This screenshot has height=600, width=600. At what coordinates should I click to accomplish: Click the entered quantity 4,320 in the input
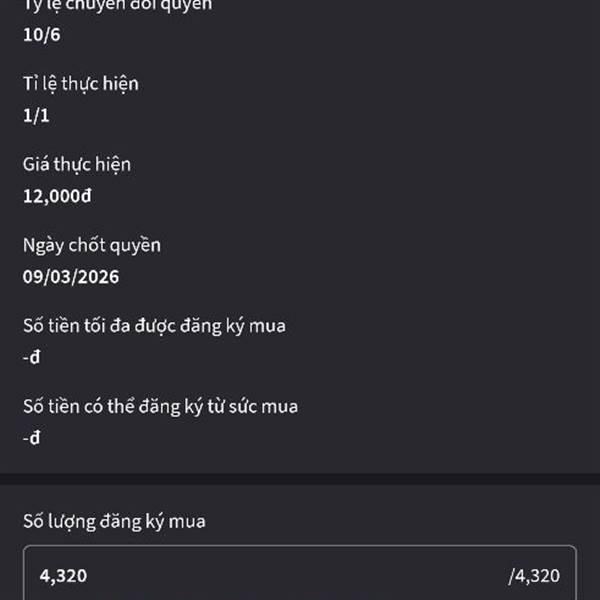point(63,576)
